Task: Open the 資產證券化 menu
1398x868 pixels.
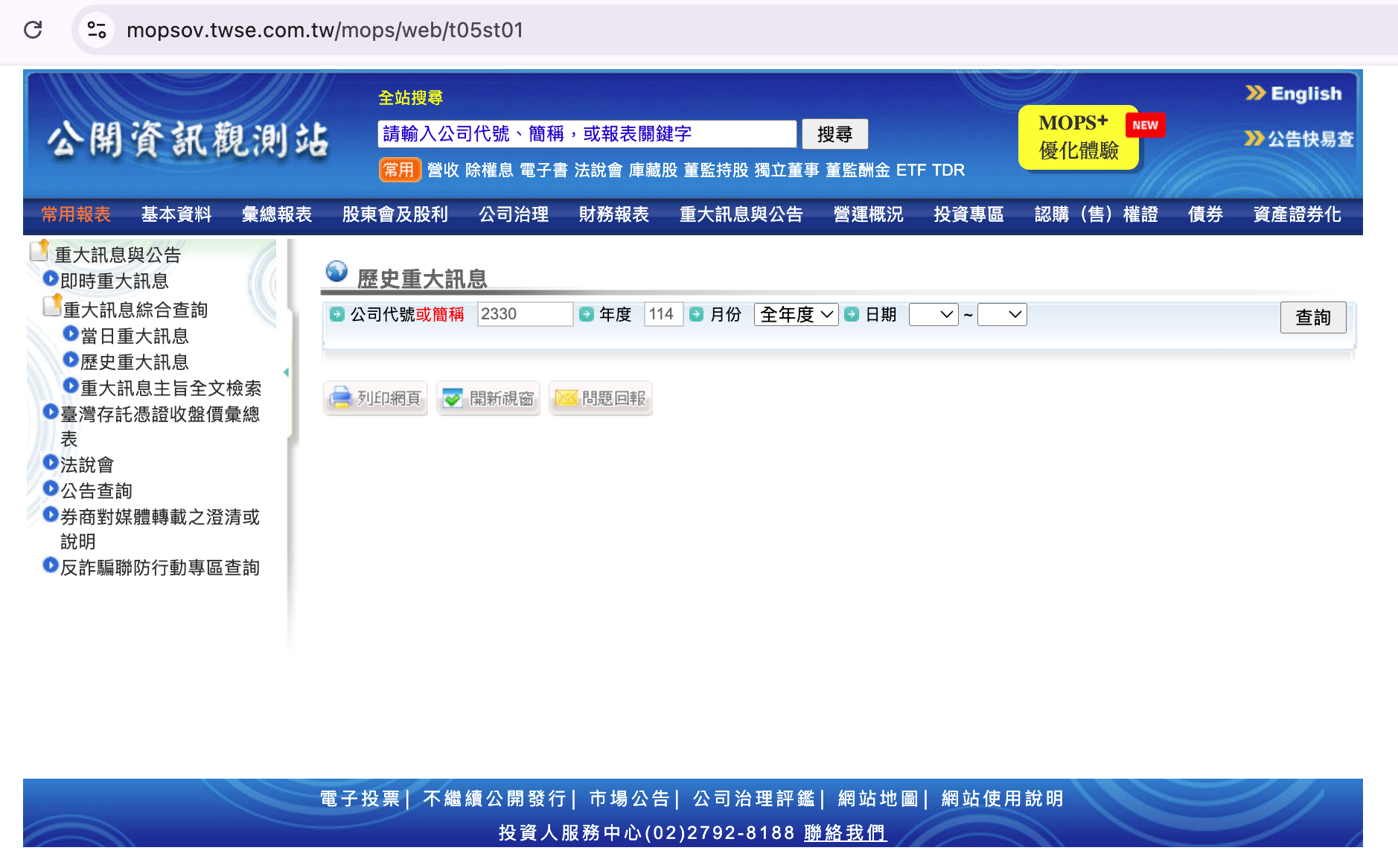Action: coord(1298,214)
